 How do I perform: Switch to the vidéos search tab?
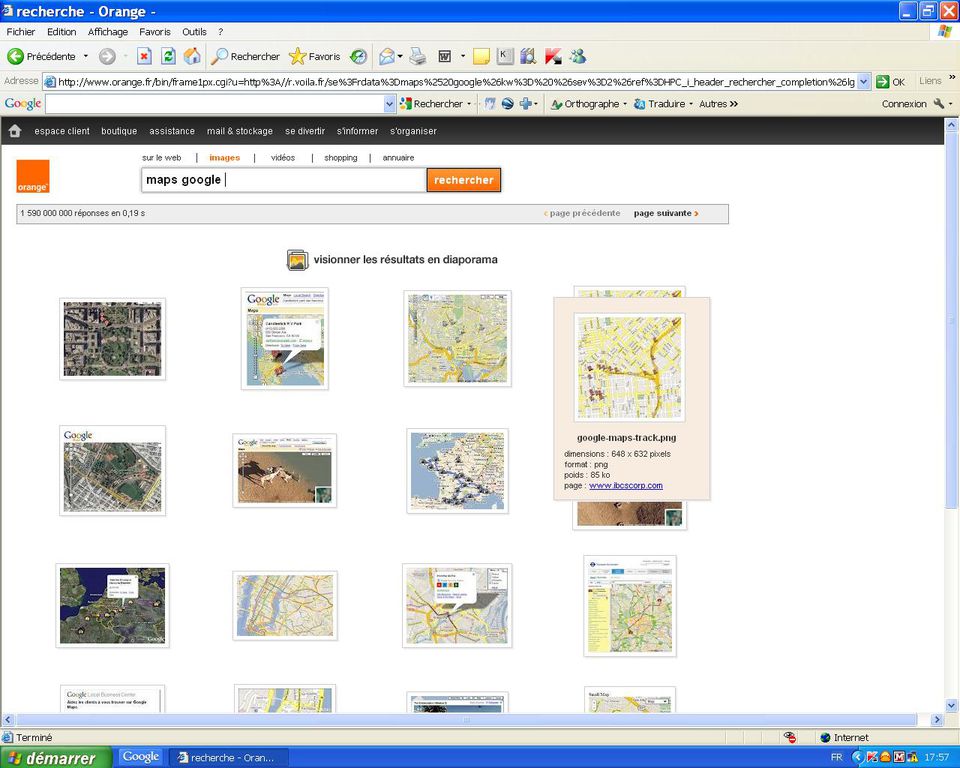pyautogui.click(x=283, y=158)
